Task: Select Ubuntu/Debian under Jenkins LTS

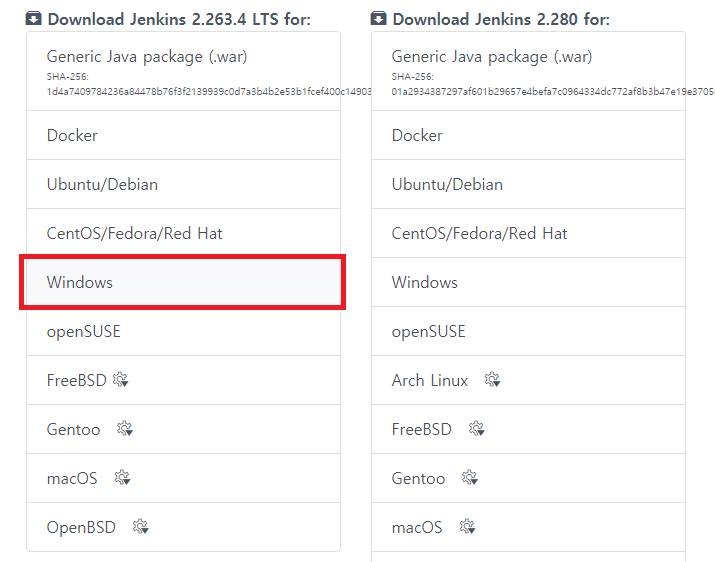Action: [183, 184]
